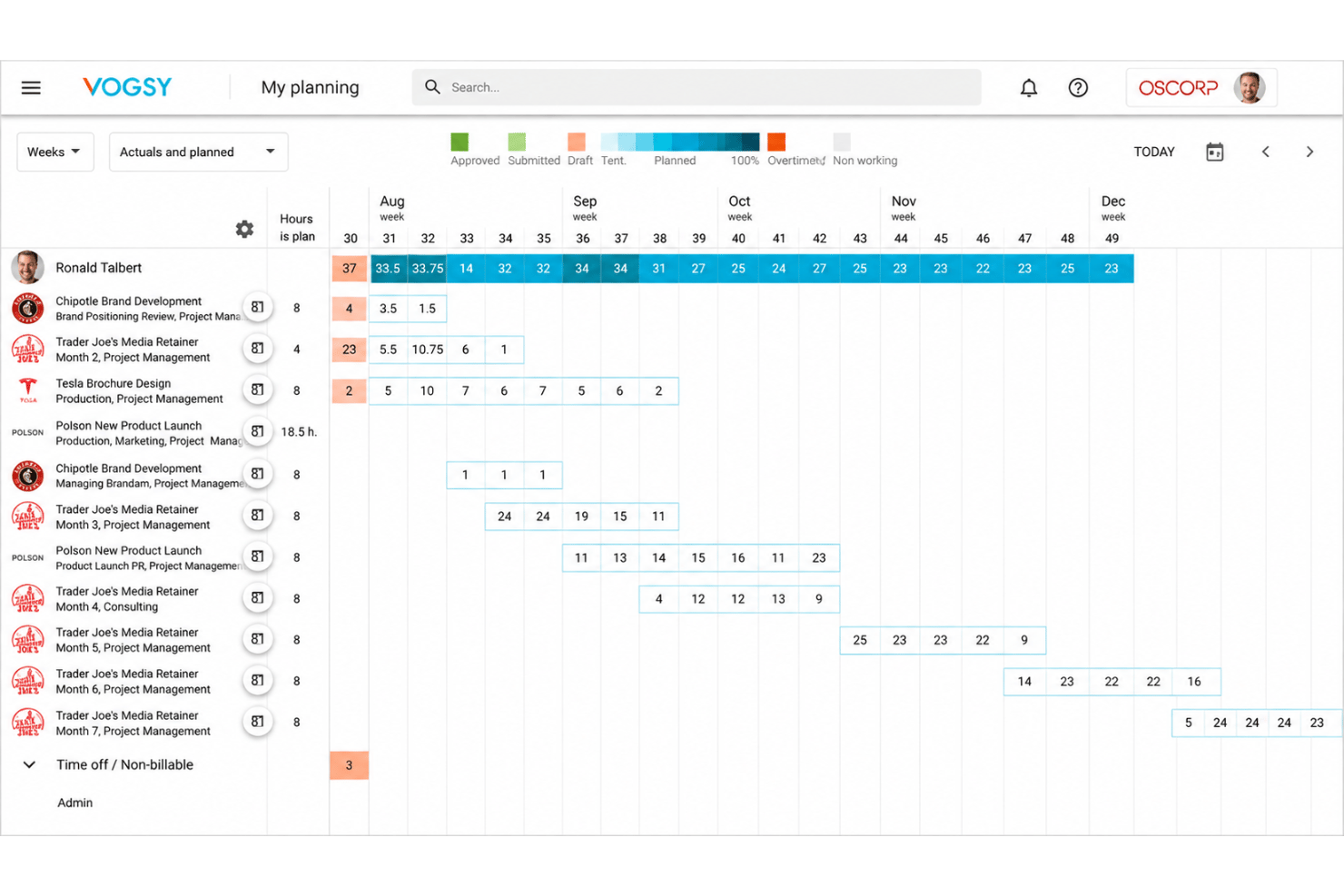The image size is (1344, 896).
Task: Click week 40 column header
Action: coord(738,239)
